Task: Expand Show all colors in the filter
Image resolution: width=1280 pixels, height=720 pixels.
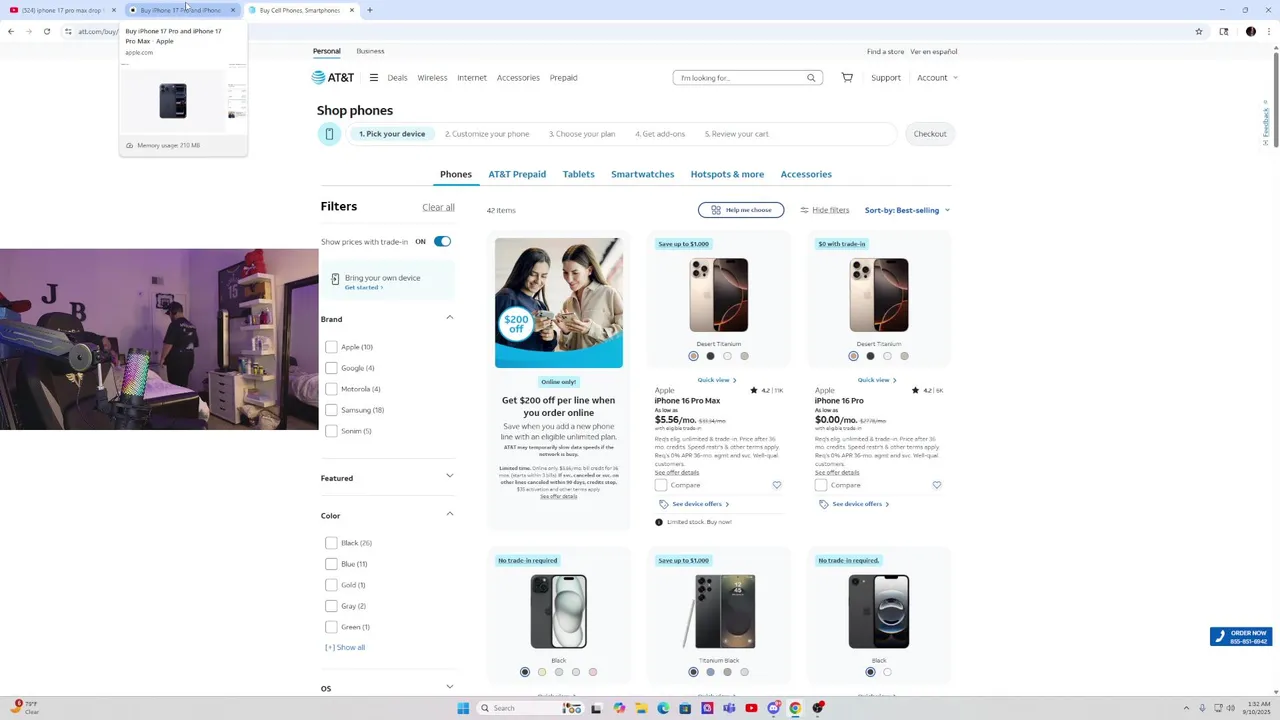Action: click(345, 647)
